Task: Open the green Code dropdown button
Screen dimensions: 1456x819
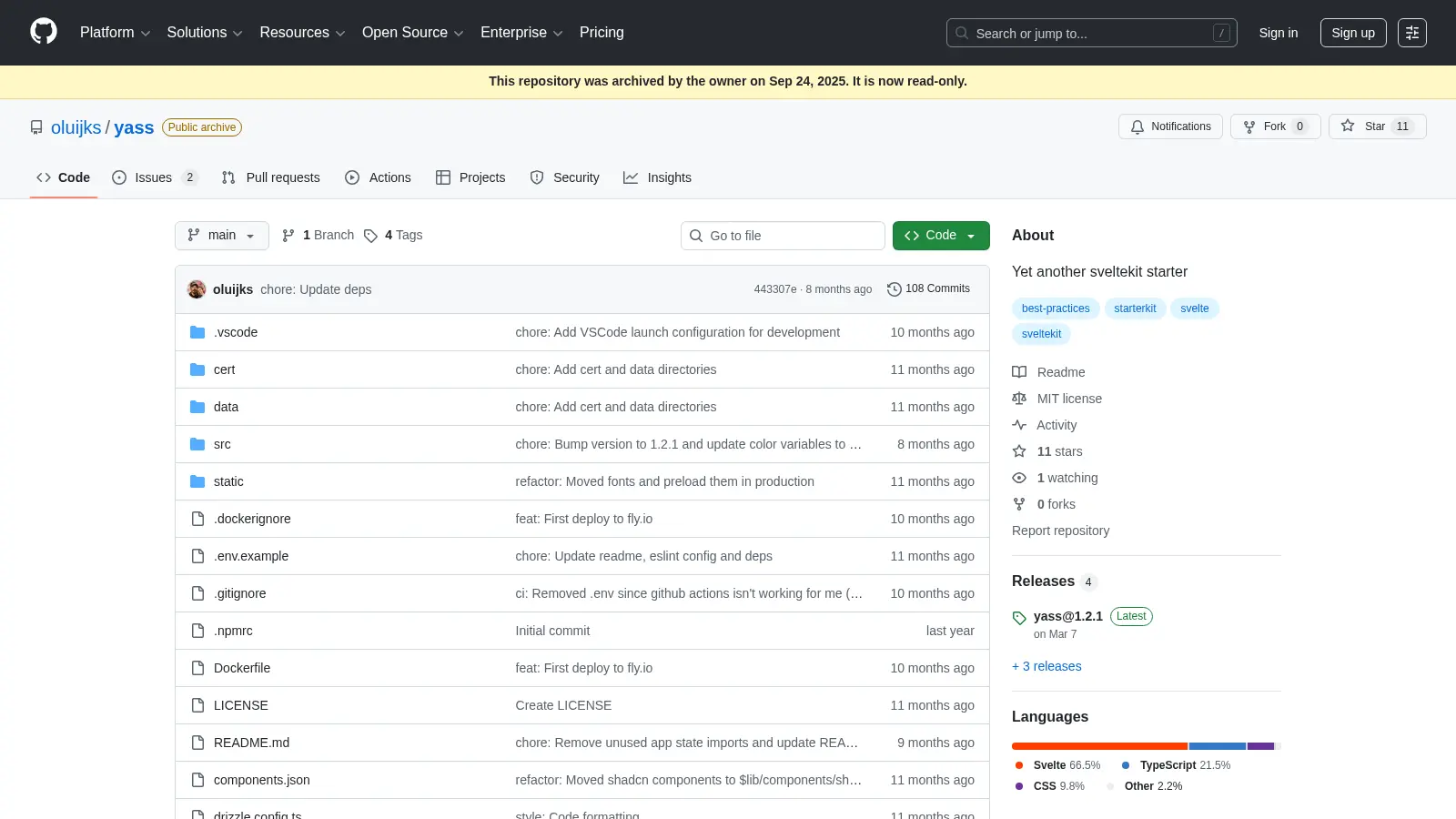Action: click(x=941, y=236)
